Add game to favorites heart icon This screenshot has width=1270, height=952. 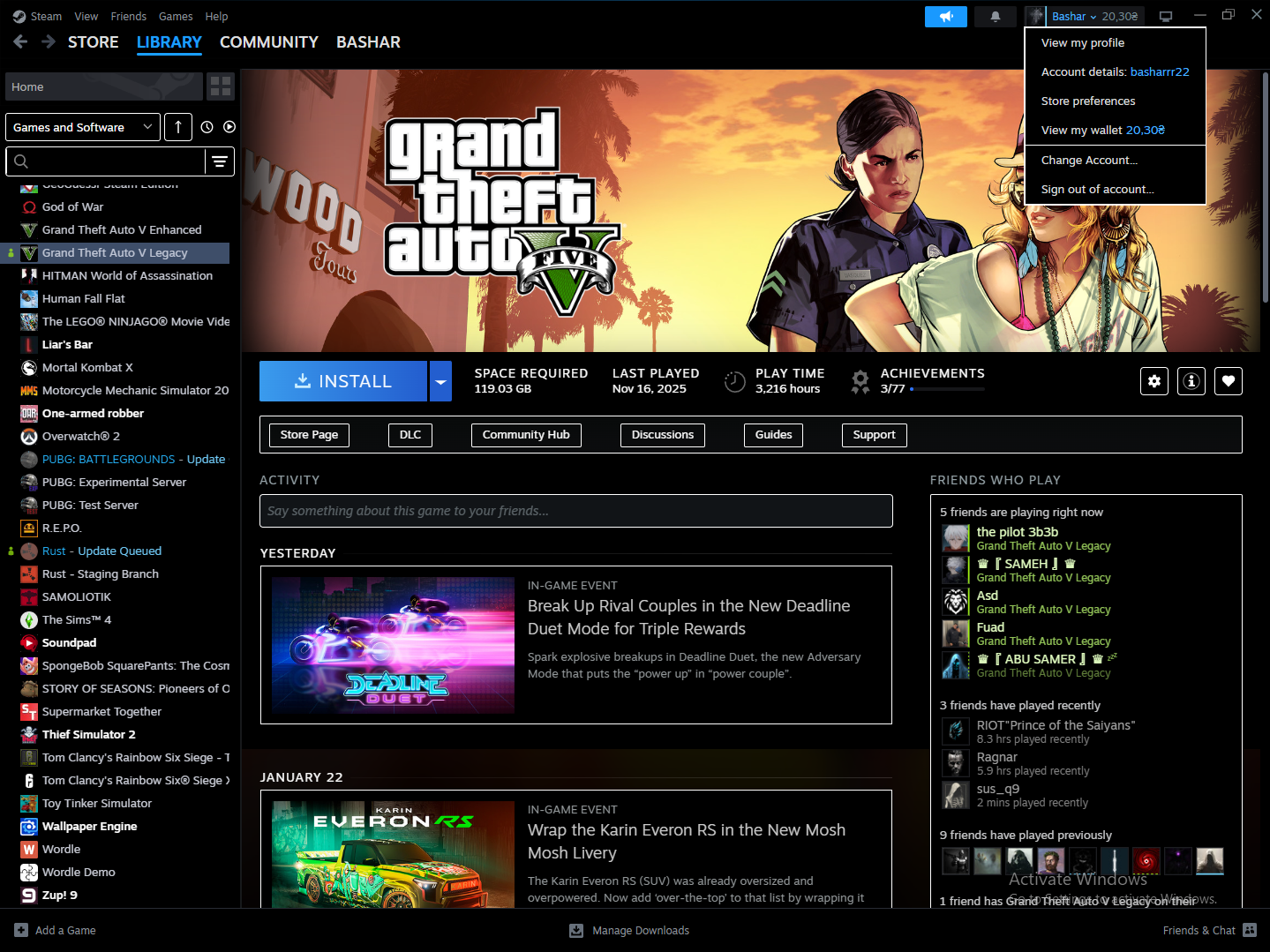point(1229,381)
